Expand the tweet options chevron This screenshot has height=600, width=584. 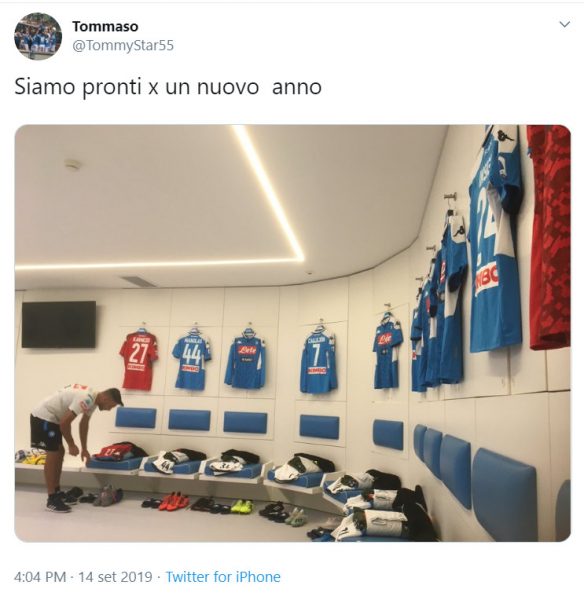point(564,24)
